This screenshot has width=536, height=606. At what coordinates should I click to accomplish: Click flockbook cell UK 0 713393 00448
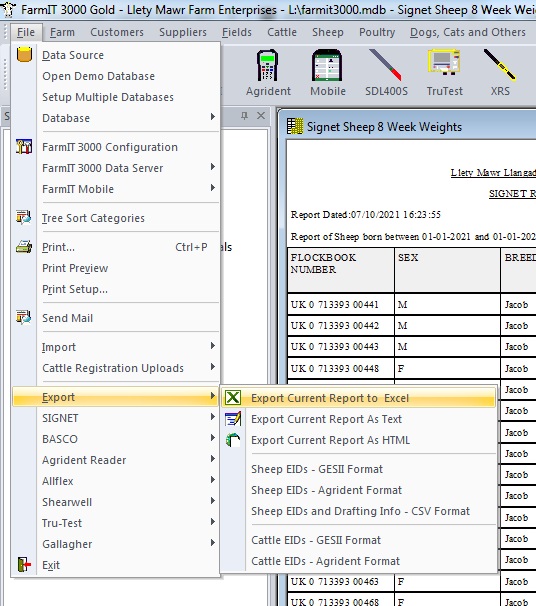[341, 368]
